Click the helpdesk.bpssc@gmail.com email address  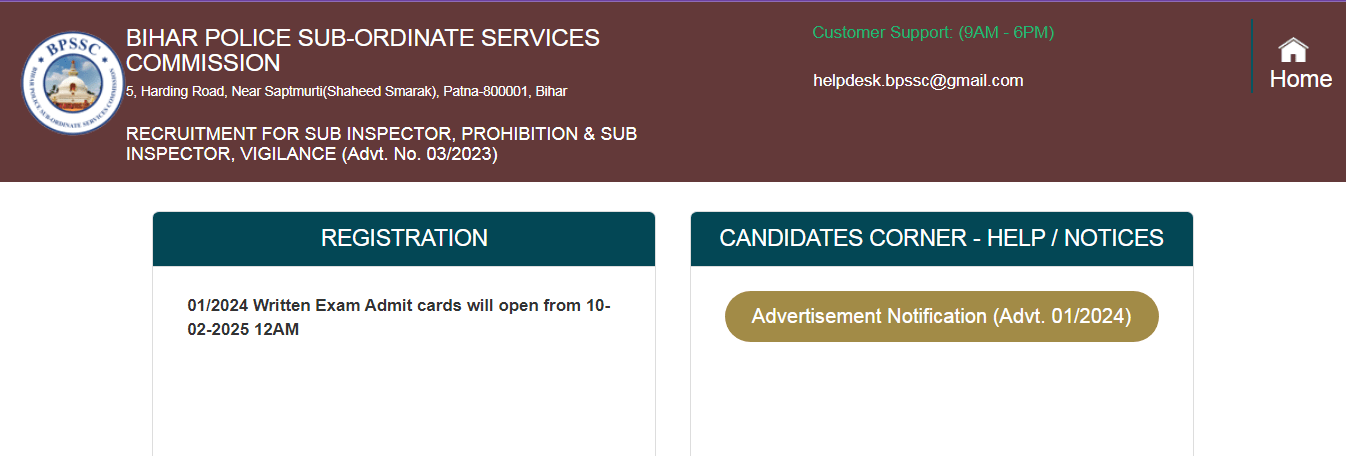tap(918, 81)
